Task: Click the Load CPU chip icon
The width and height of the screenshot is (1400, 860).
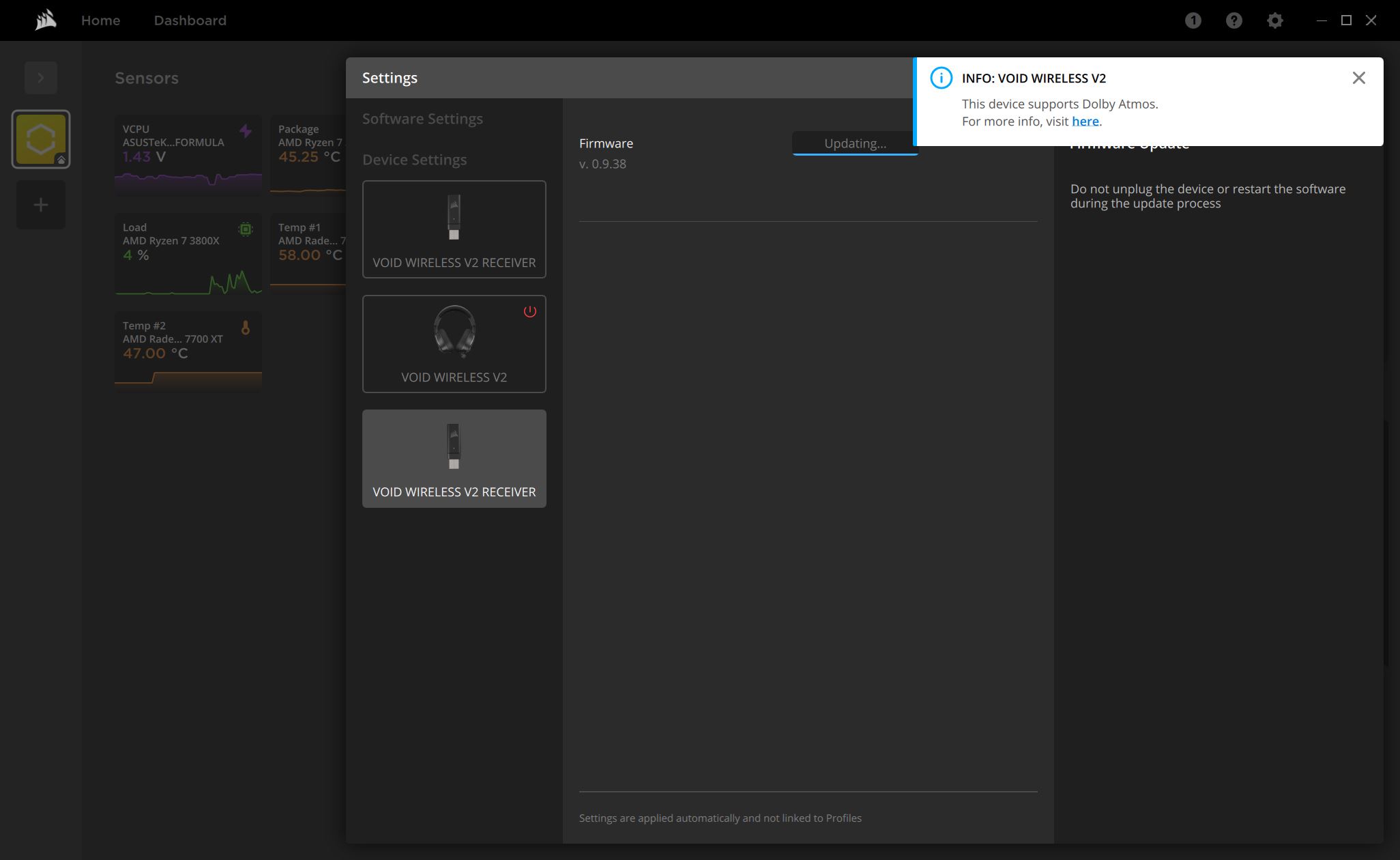Action: coord(246,229)
